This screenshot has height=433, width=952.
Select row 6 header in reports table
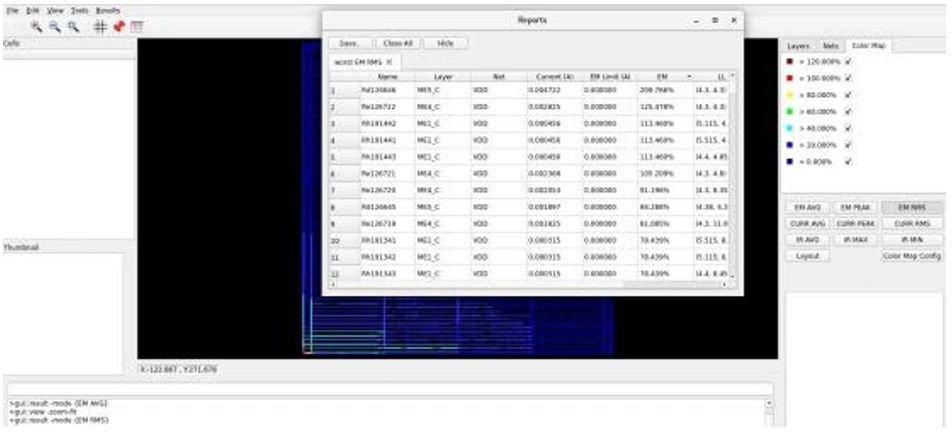click(x=345, y=174)
